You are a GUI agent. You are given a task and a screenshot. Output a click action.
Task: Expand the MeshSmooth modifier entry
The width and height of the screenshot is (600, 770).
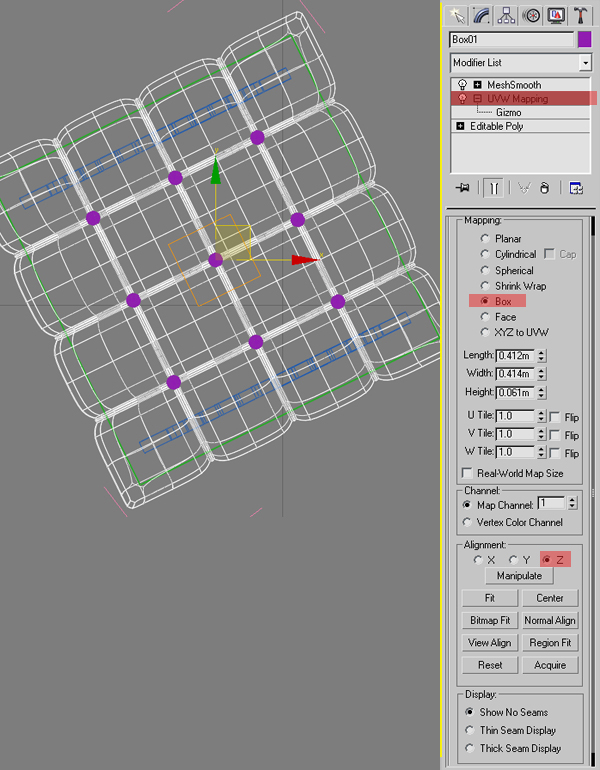click(x=477, y=85)
